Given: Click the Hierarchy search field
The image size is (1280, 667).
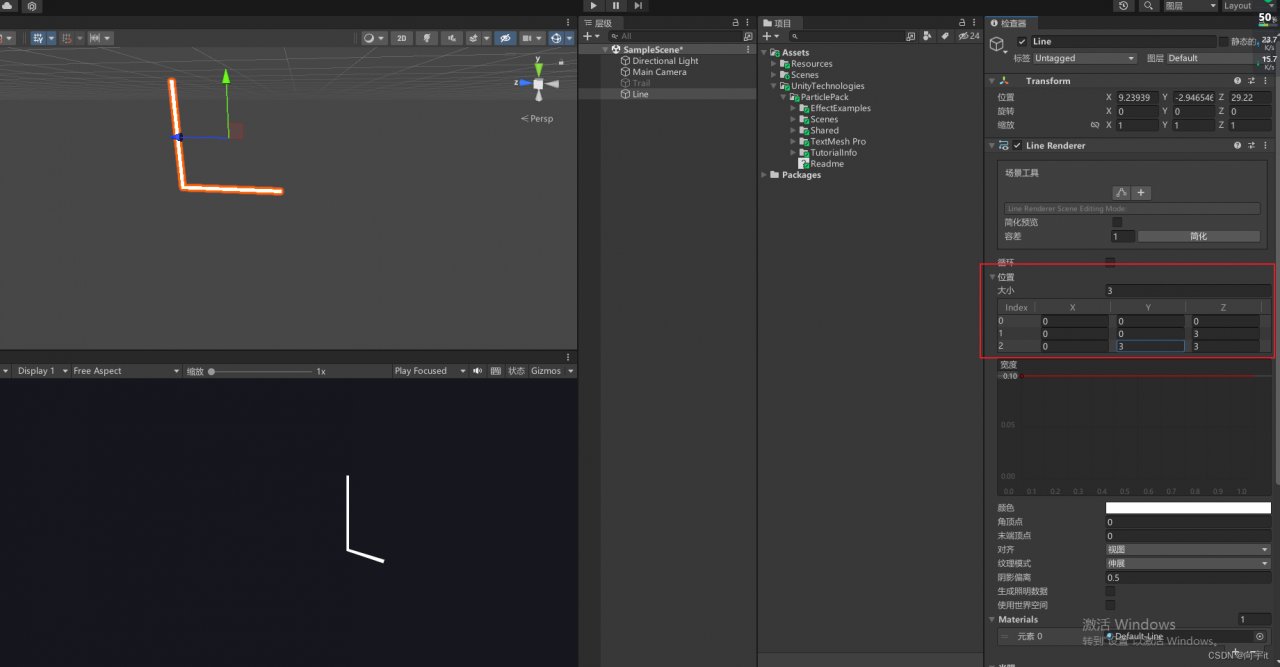Looking at the screenshot, I should pos(675,36).
